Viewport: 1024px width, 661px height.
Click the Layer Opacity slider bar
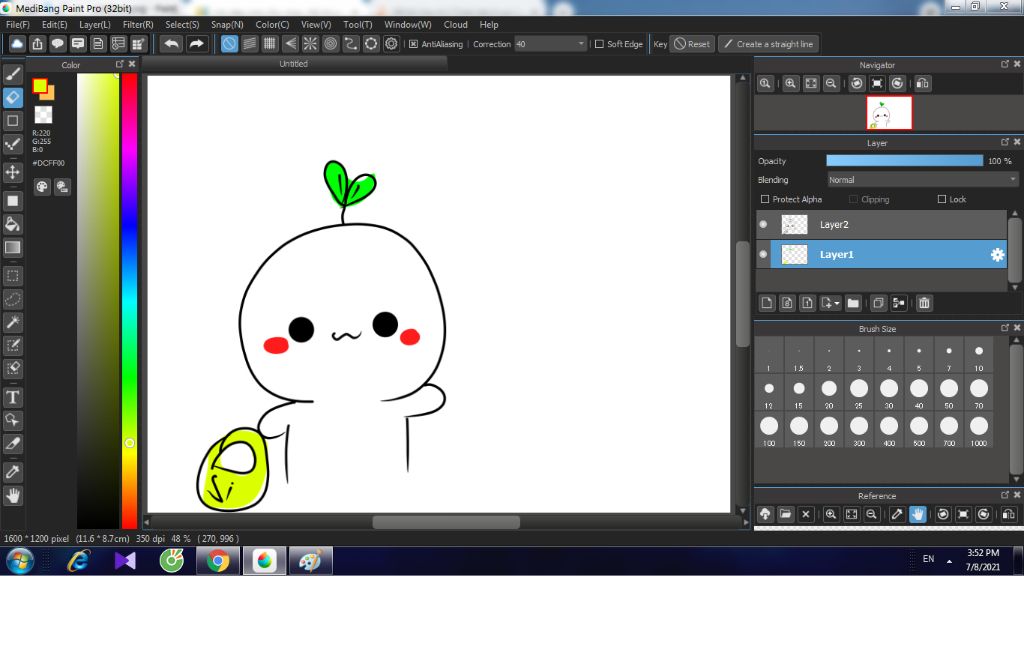904,161
